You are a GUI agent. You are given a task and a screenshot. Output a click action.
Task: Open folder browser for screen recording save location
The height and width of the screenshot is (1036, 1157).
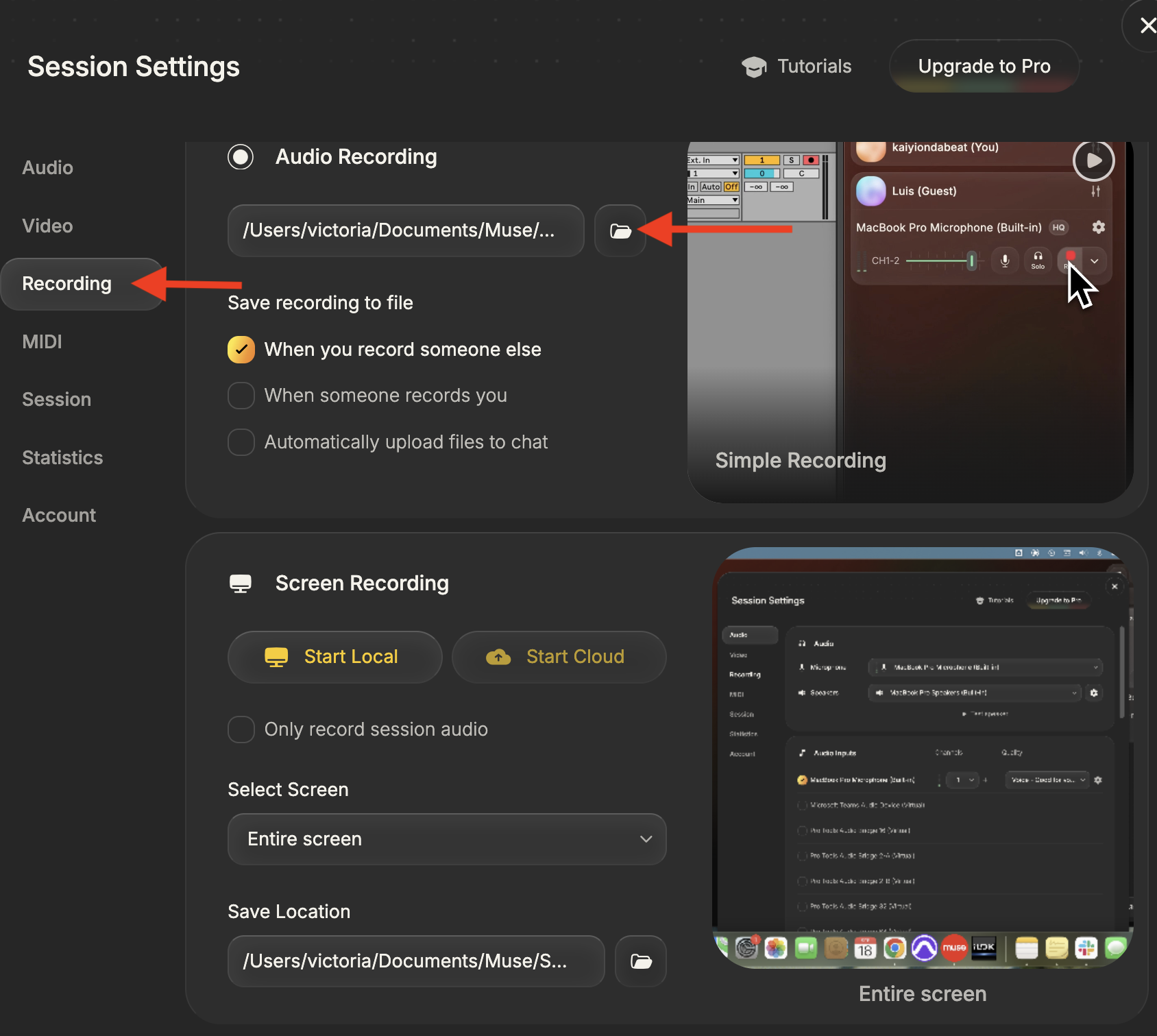(x=640, y=961)
